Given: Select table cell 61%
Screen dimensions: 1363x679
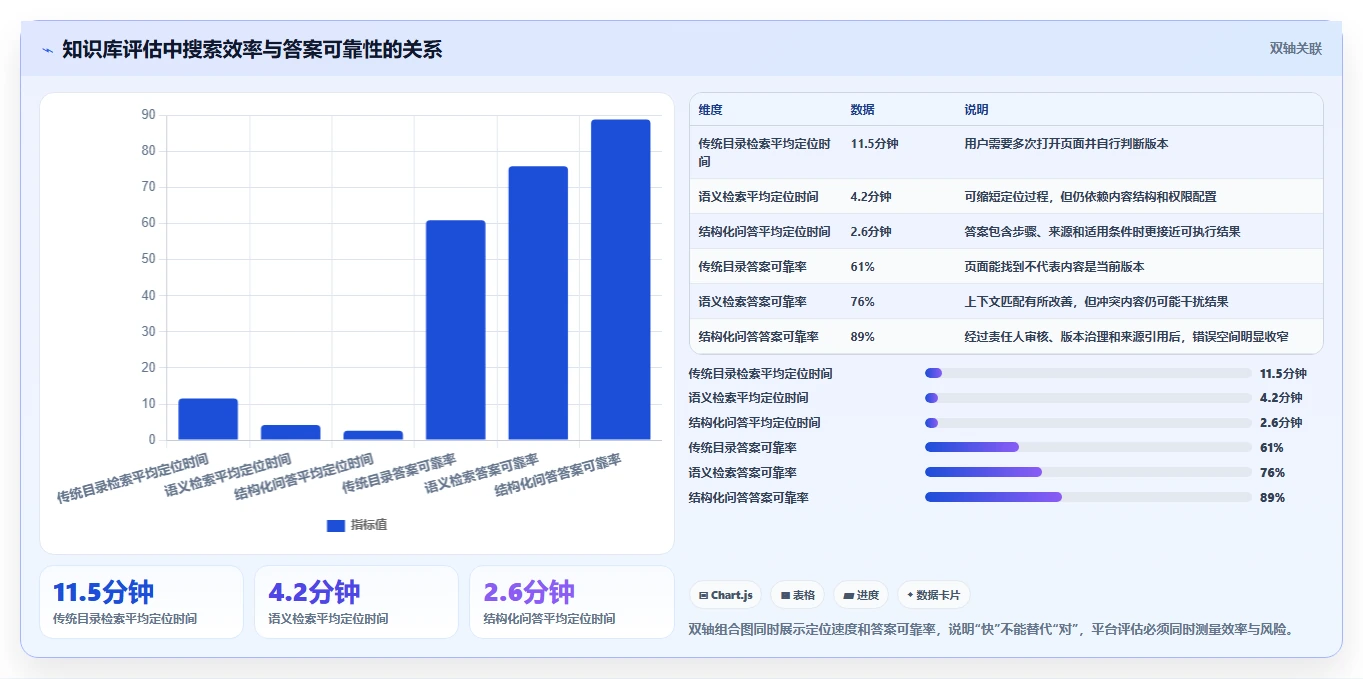Looking at the screenshot, I should [862, 266].
